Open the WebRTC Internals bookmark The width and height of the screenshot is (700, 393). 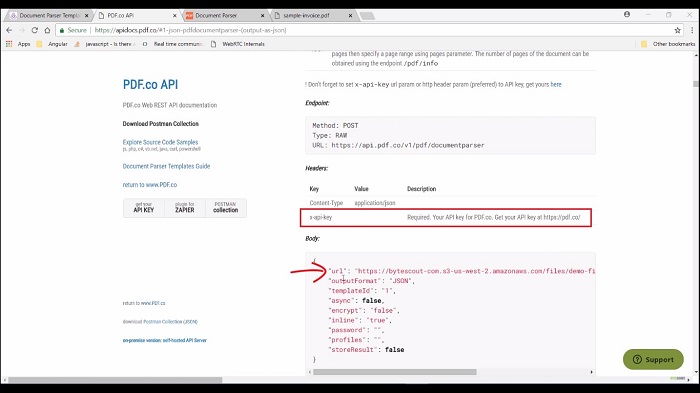[238, 44]
